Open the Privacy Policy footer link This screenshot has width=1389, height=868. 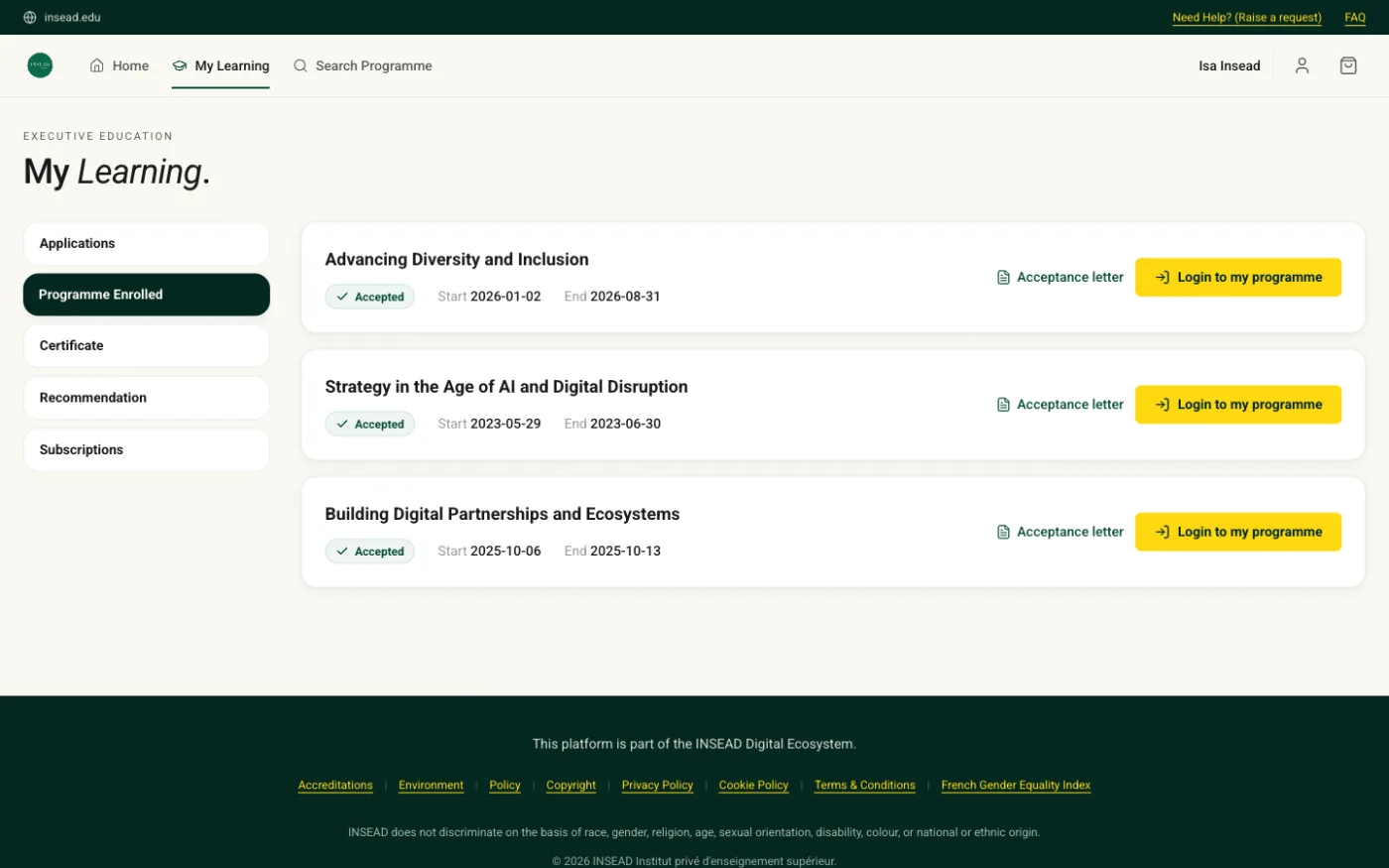[x=657, y=785]
